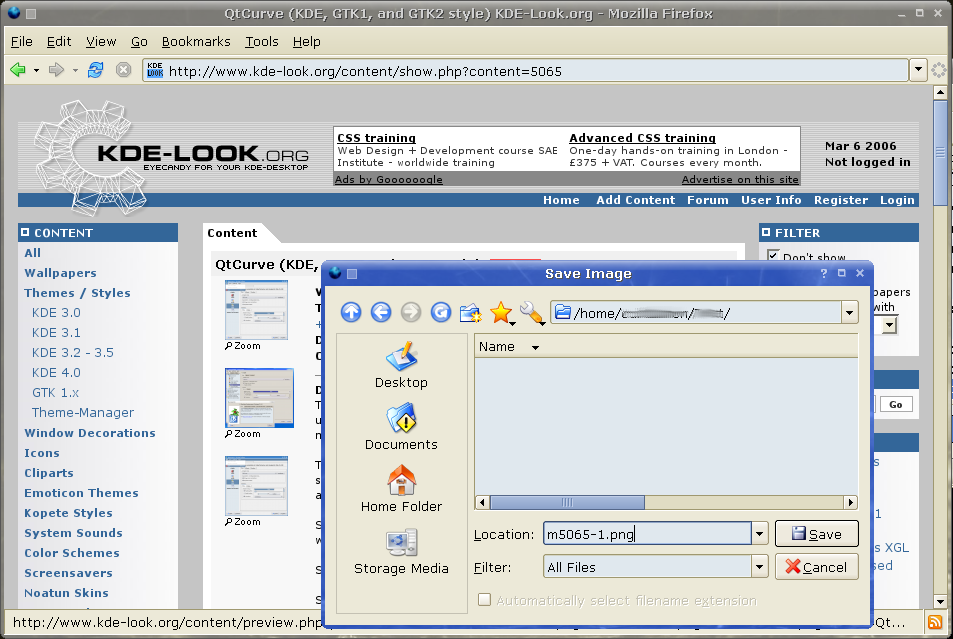
Task: Click Zoom under first preview thumbnail
Action: [243, 346]
